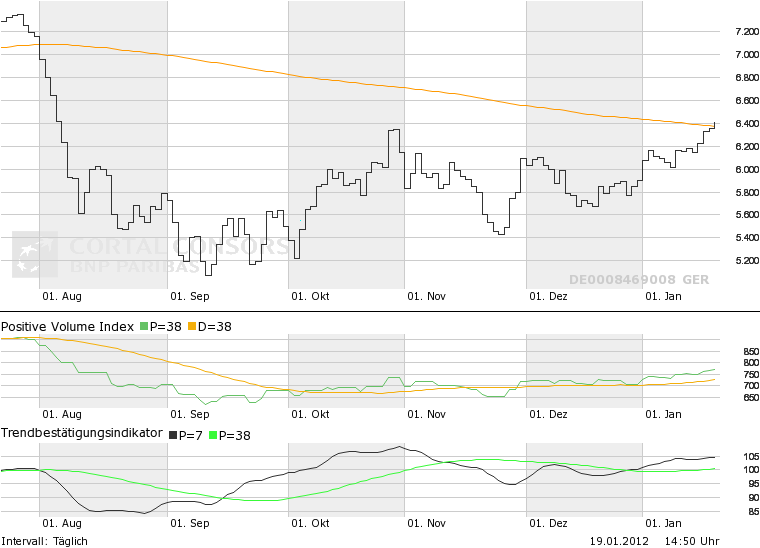Click the P=7 legend label
The image size is (760, 548).
pos(190,436)
